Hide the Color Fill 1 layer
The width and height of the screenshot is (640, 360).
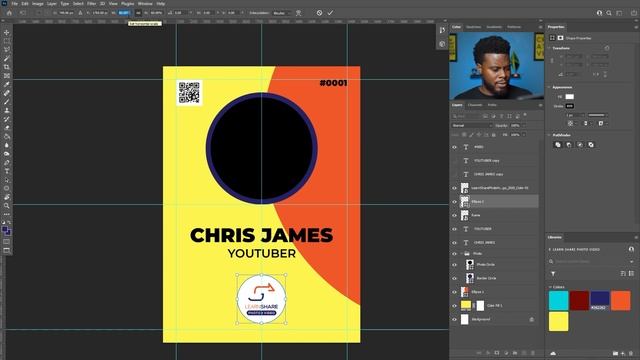click(454, 305)
